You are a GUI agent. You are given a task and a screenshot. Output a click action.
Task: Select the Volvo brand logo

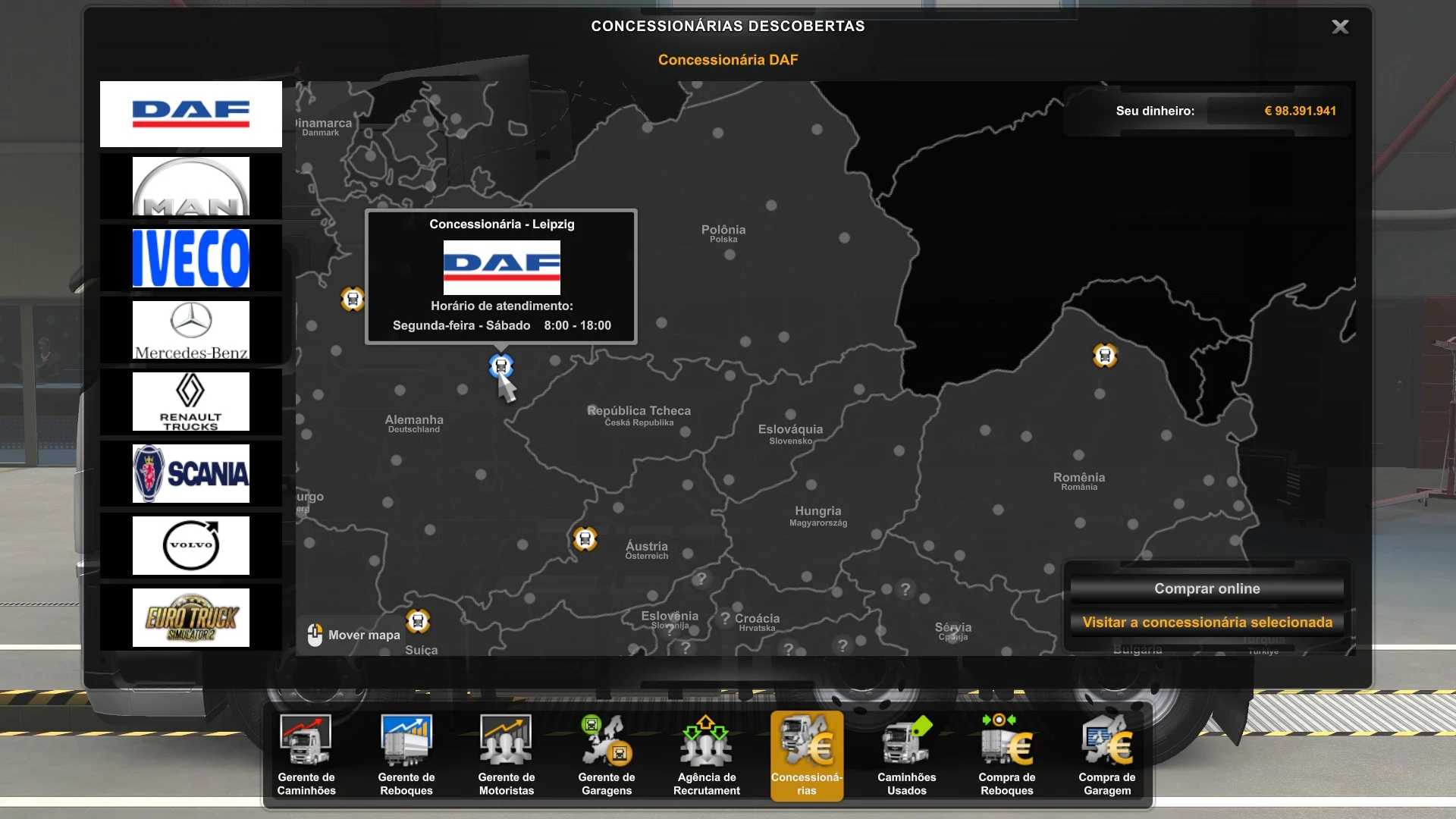(x=190, y=545)
